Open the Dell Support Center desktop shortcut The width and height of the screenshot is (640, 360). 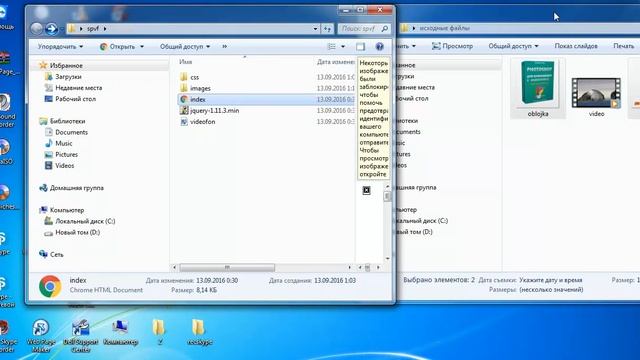coord(80,336)
